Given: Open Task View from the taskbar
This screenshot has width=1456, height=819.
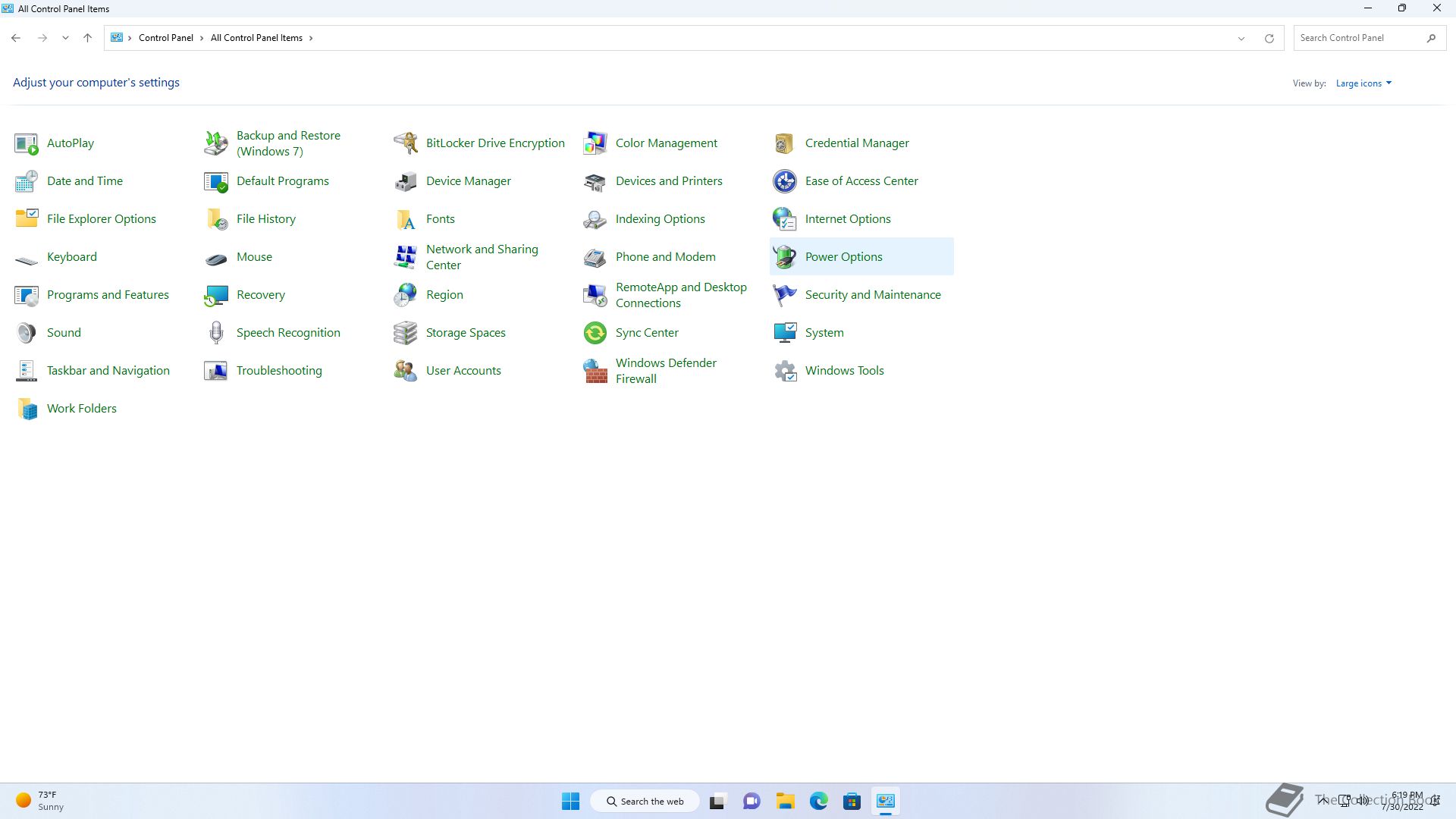Looking at the screenshot, I should point(718,801).
